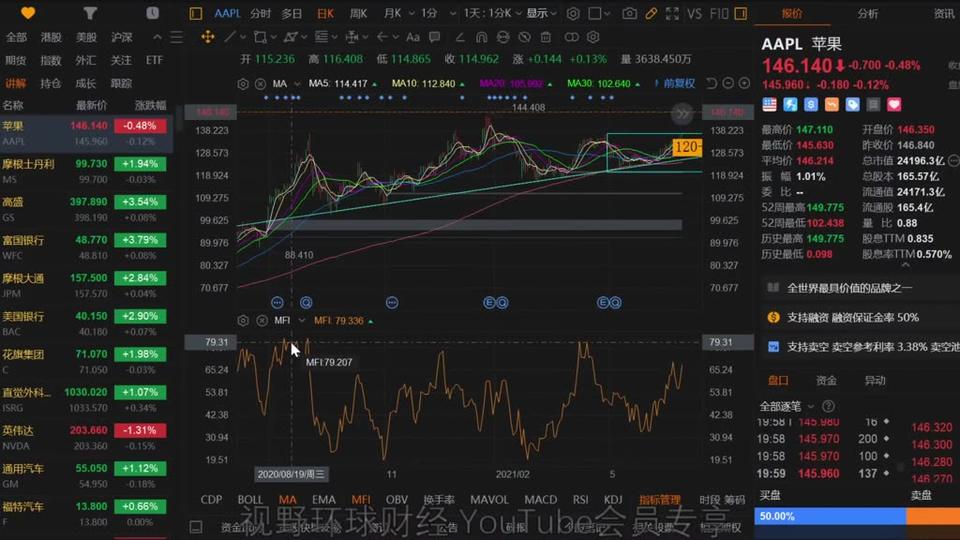The width and height of the screenshot is (960, 540).
Task: Toggle the magnet snap tool
Action: pyautogui.click(x=481, y=37)
